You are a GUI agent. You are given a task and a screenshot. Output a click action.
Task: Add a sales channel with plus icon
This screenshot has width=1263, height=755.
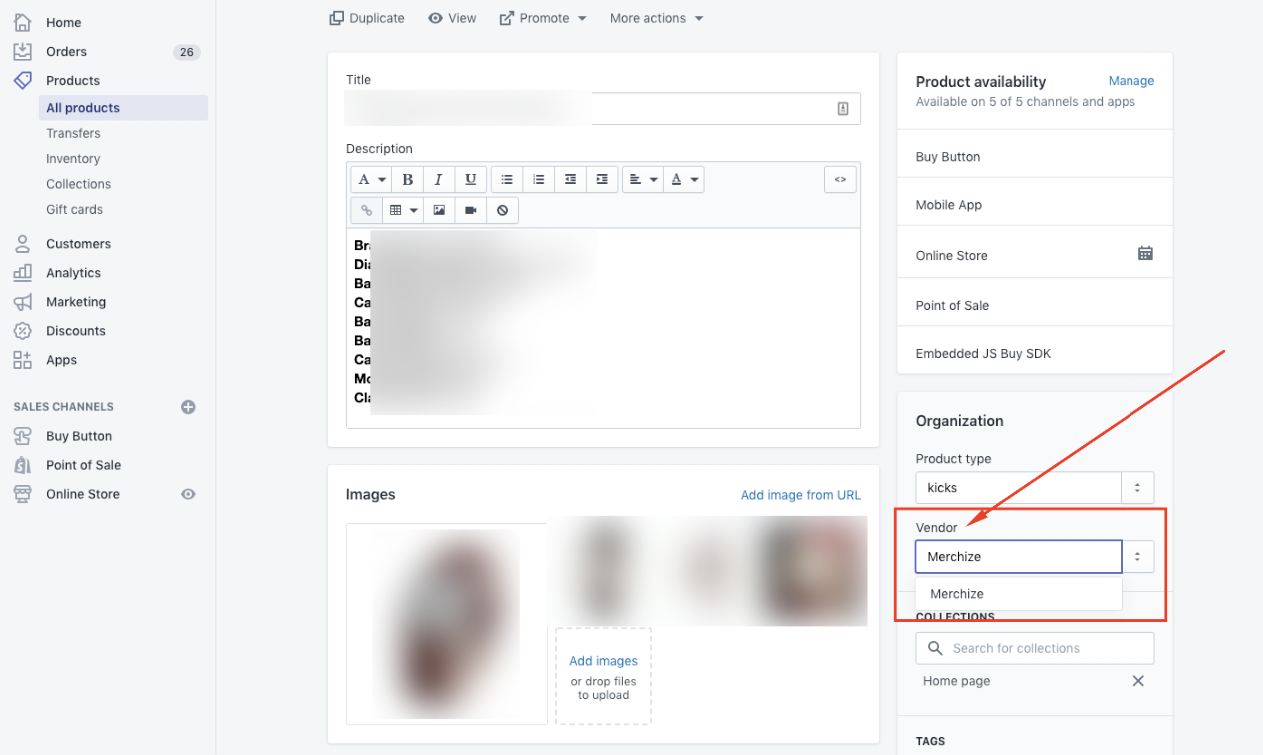point(188,407)
